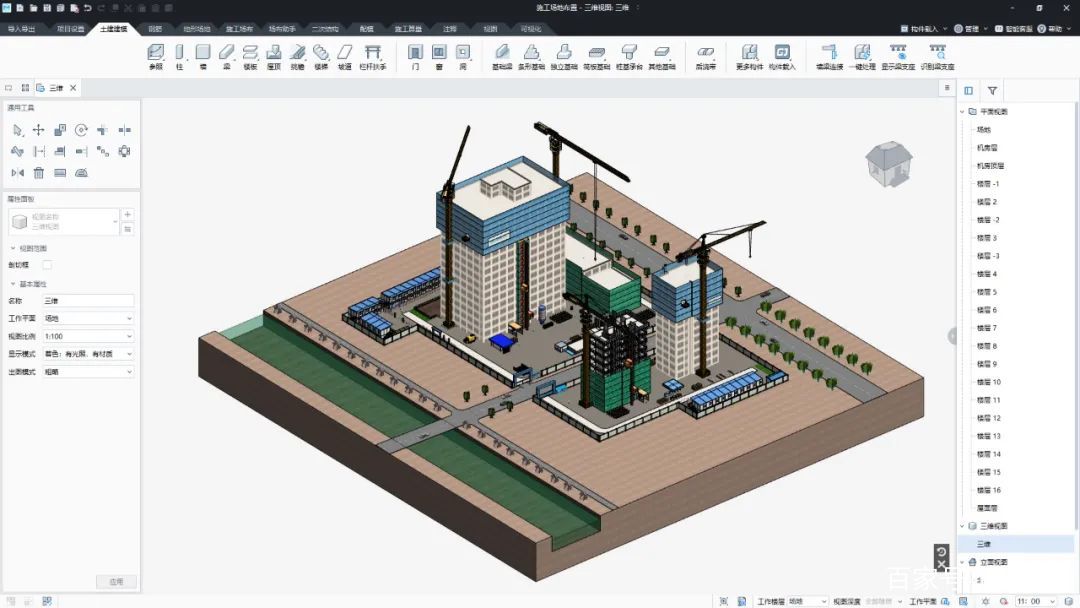
Task: Select the Isolated foundation (独立基础) tool
Action: [564, 57]
